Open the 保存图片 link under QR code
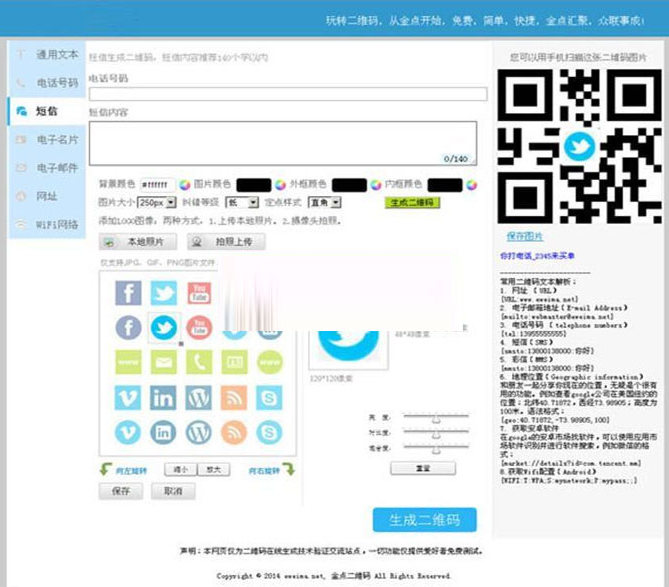This screenshot has height=587, width=669. tap(525, 236)
